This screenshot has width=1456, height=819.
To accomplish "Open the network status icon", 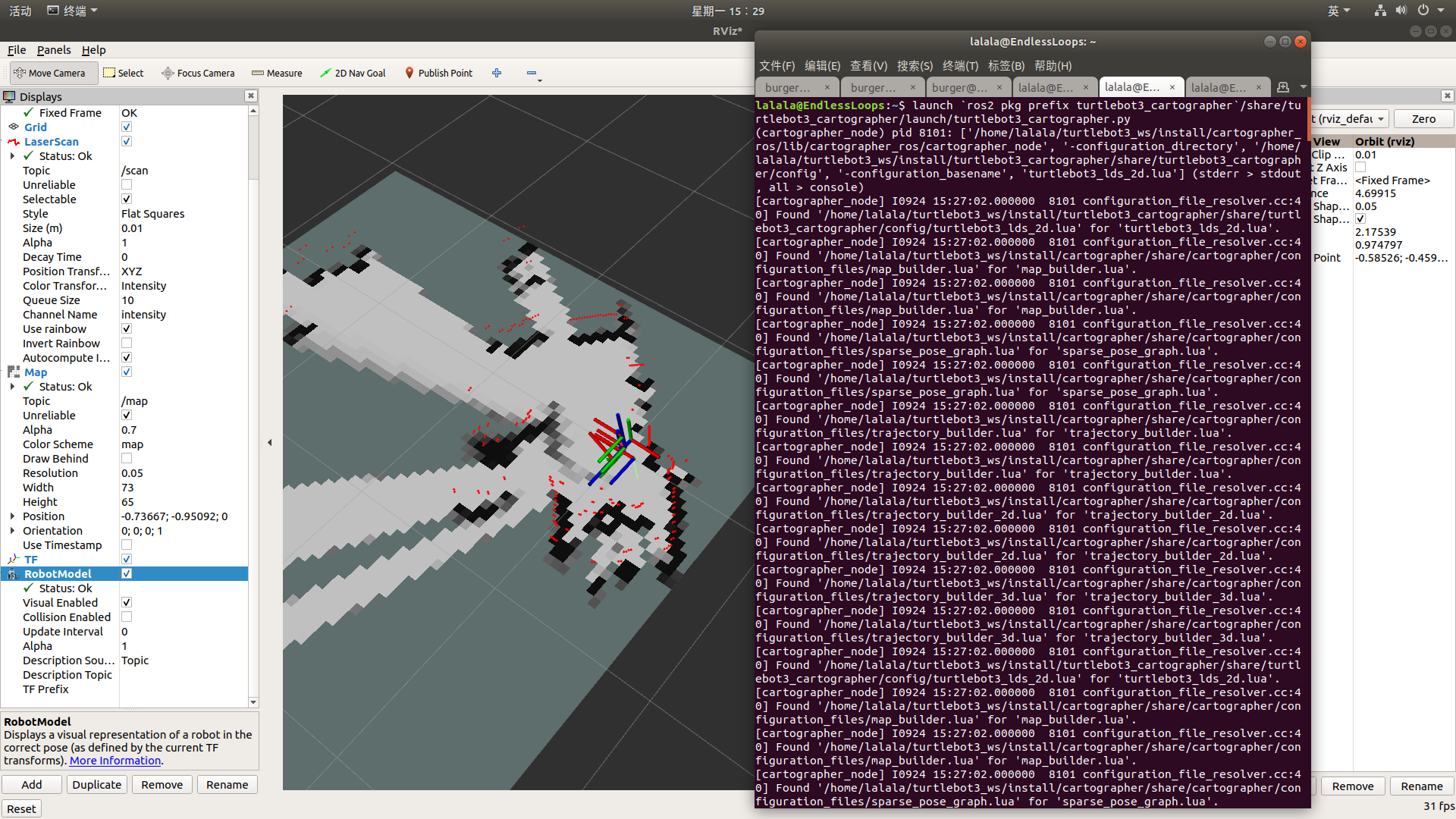I will point(1380,11).
